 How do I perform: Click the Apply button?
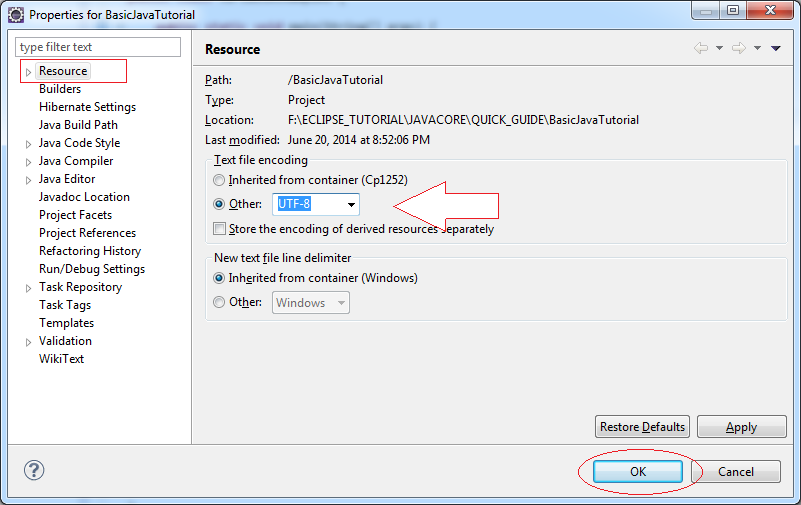pyautogui.click(x=741, y=427)
